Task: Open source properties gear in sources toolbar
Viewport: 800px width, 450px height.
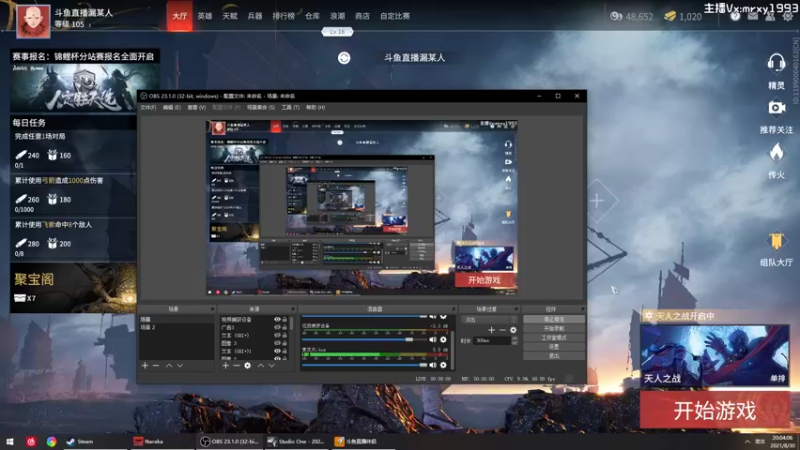Action: click(247, 365)
